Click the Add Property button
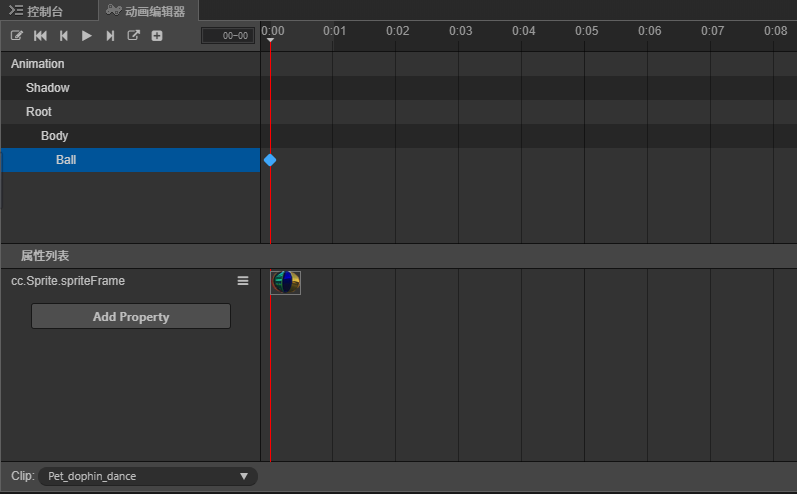The image size is (797, 494). point(131,317)
